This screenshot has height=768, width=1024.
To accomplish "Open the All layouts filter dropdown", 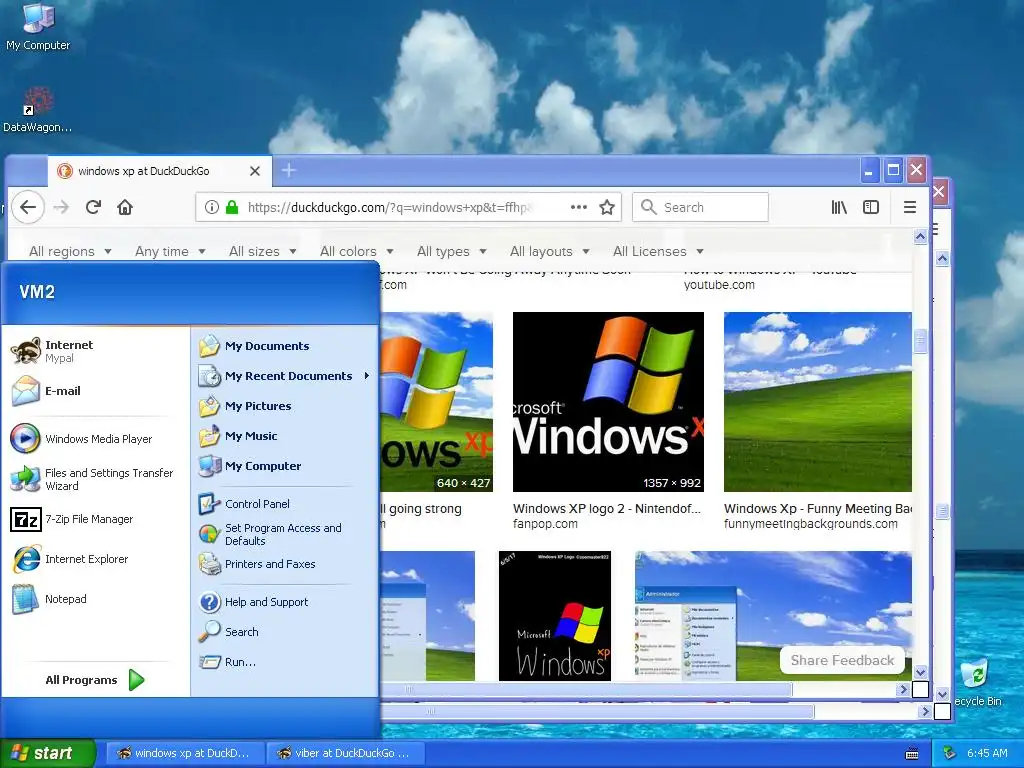I will pyautogui.click(x=550, y=251).
